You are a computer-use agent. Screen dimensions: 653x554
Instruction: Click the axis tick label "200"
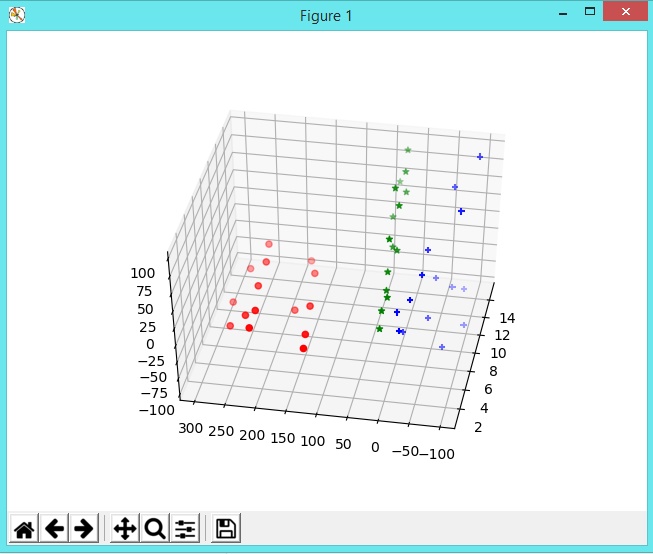252,435
